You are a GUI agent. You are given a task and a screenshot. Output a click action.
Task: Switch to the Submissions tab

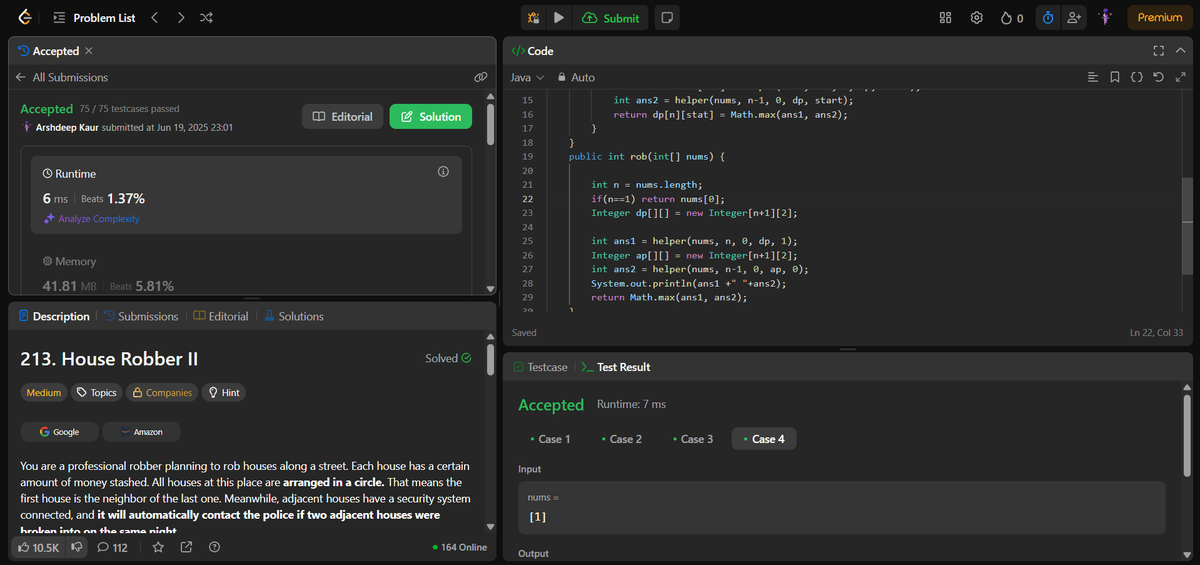click(x=140, y=316)
